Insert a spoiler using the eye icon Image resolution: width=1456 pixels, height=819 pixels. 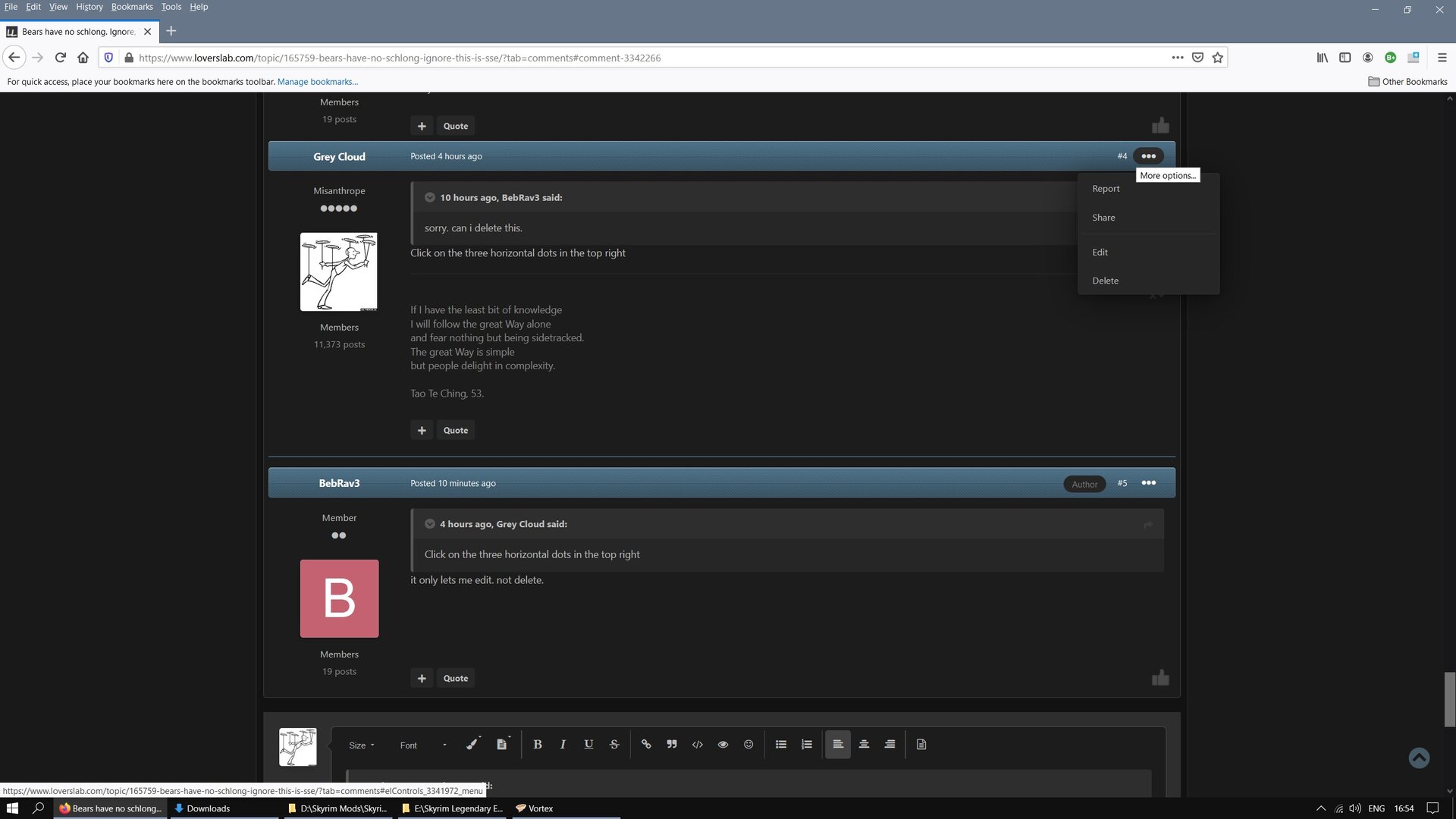pyautogui.click(x=723, y=745)
